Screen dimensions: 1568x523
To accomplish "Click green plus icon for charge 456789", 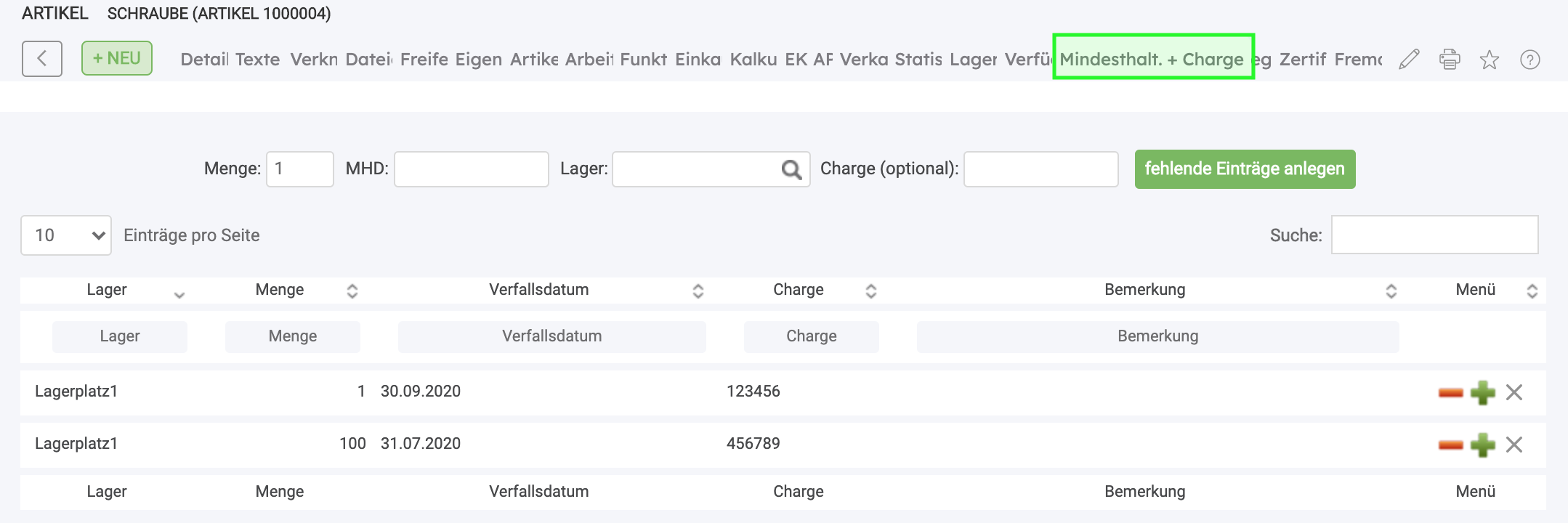I will click(x=1482, y=445).
